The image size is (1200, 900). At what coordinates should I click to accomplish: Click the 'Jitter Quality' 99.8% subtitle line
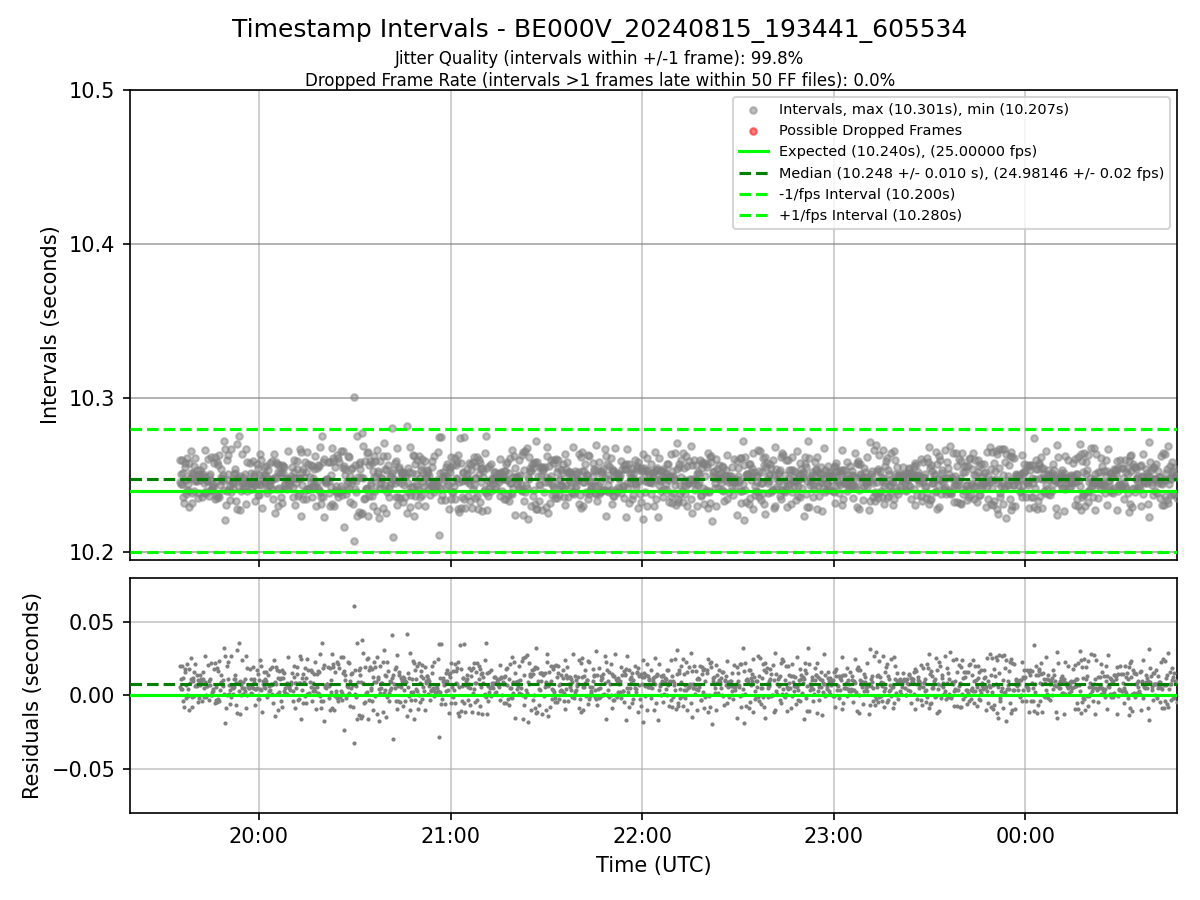coord(599,58)
